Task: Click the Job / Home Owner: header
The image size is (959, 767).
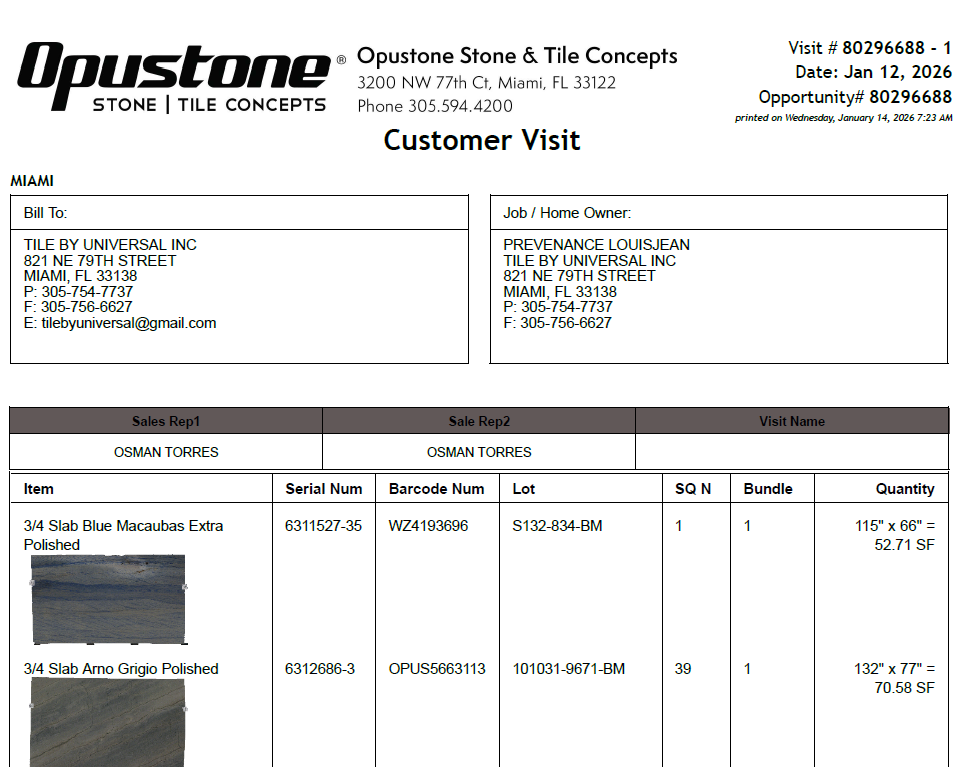Action: (x=567, y=213)
